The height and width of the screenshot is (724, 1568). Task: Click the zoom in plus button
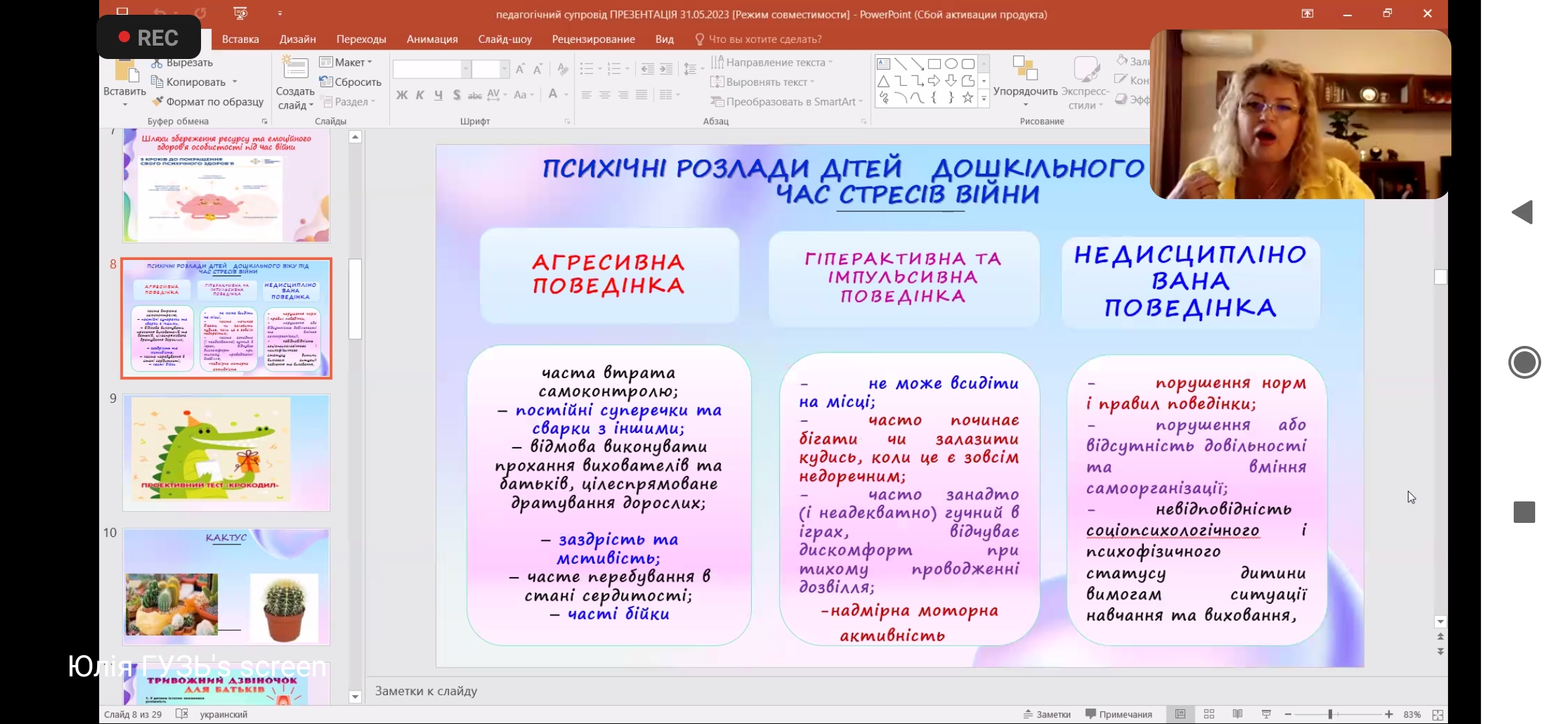[x=1388, y=715]
